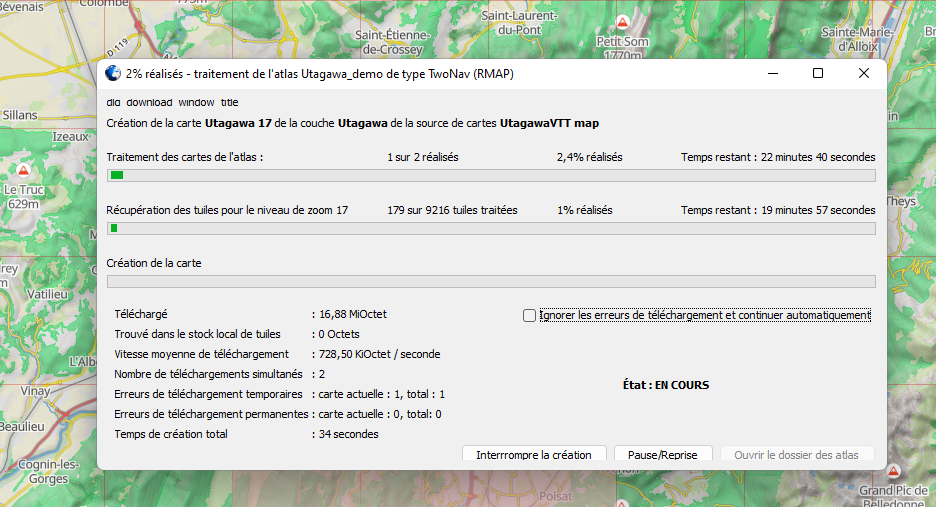Click the Saint-Étienne-de-Crossey map label

click(x=392, y=42)
